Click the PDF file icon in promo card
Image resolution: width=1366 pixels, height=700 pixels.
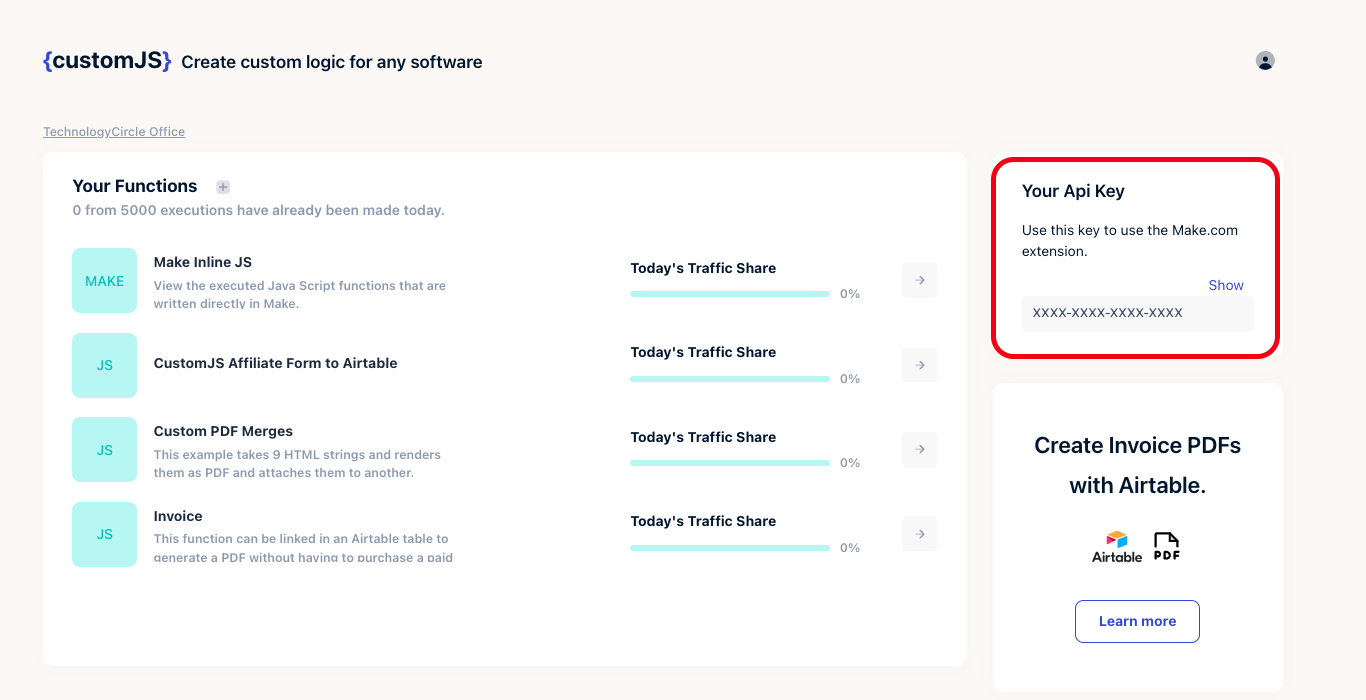coord(1166,547)
